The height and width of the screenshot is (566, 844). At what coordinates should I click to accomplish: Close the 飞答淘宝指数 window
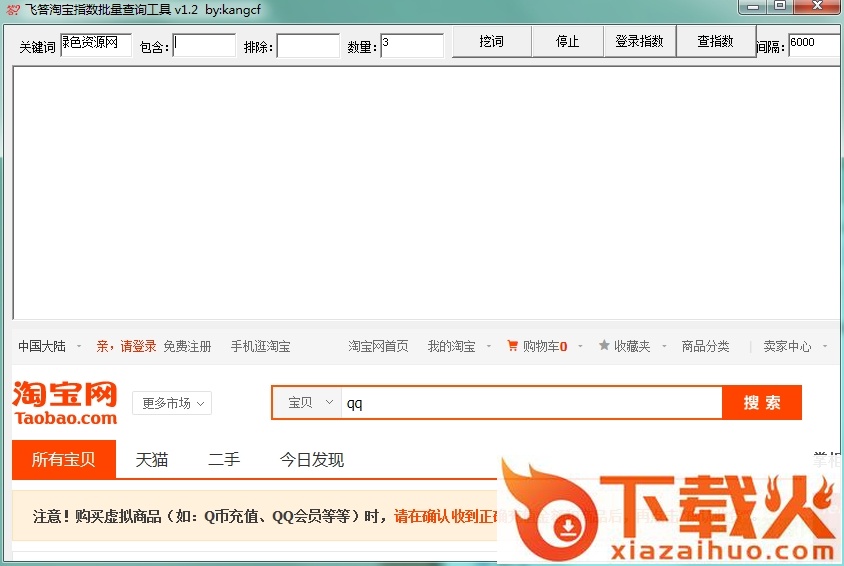point(817,6)
